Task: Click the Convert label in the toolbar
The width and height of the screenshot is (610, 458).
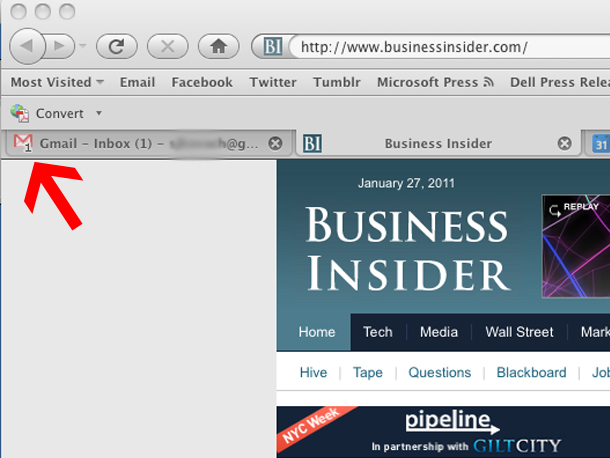Action: tap(60, 114)
